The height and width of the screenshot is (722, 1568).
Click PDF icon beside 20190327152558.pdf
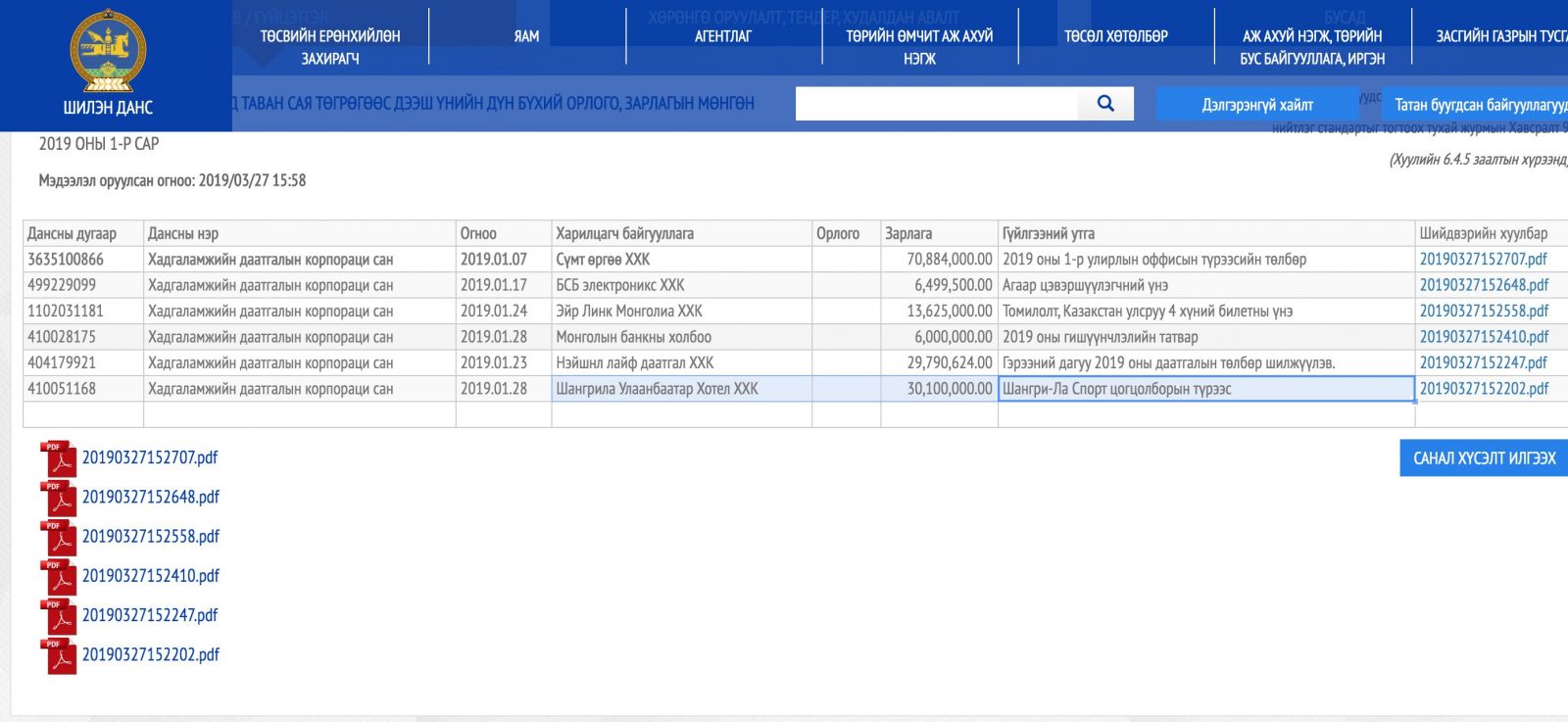pos(59,537)
